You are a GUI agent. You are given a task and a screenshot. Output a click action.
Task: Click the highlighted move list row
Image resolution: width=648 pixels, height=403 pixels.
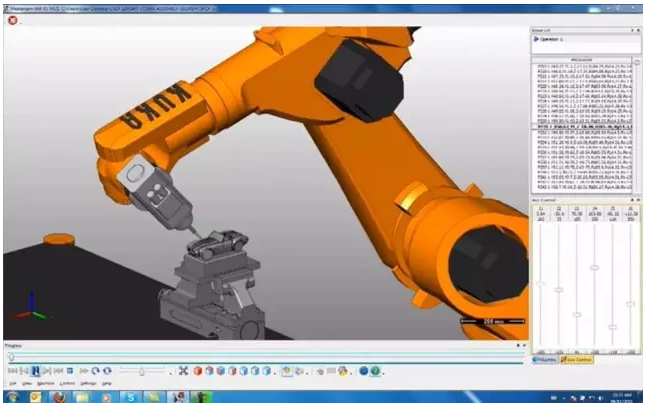coord(580,128)
